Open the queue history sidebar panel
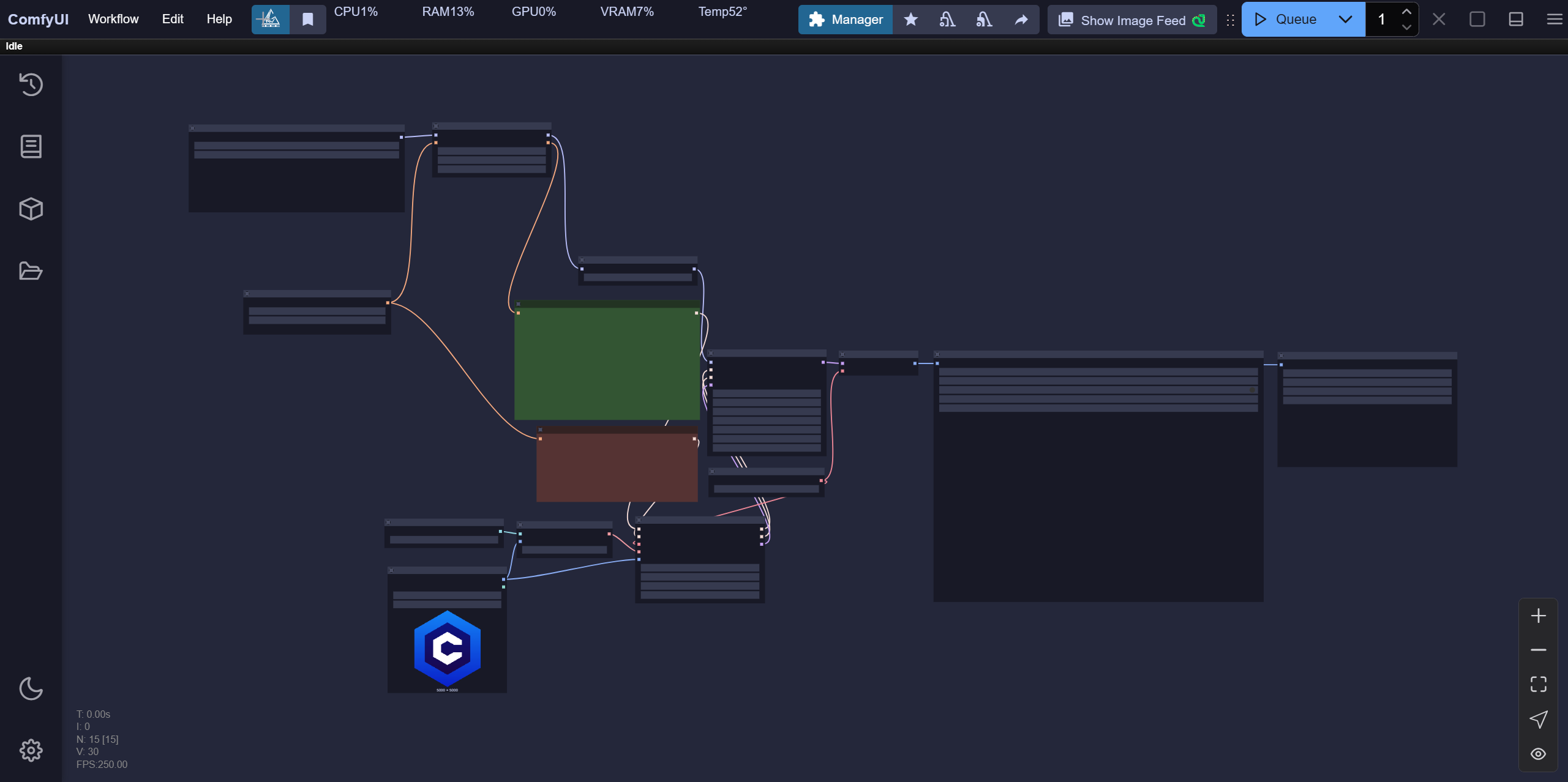Image resolution: width=1568 pixels, height=782 pixels. pos(31,84)
